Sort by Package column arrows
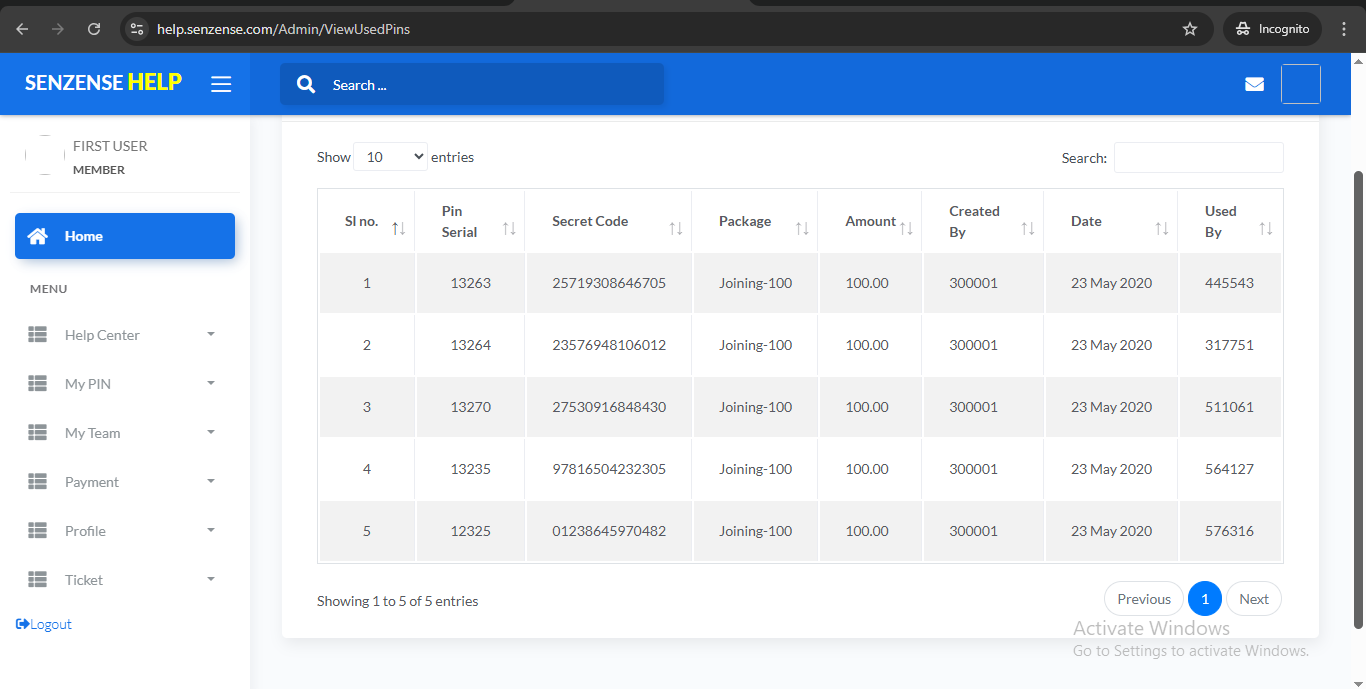 coord(802,228)
